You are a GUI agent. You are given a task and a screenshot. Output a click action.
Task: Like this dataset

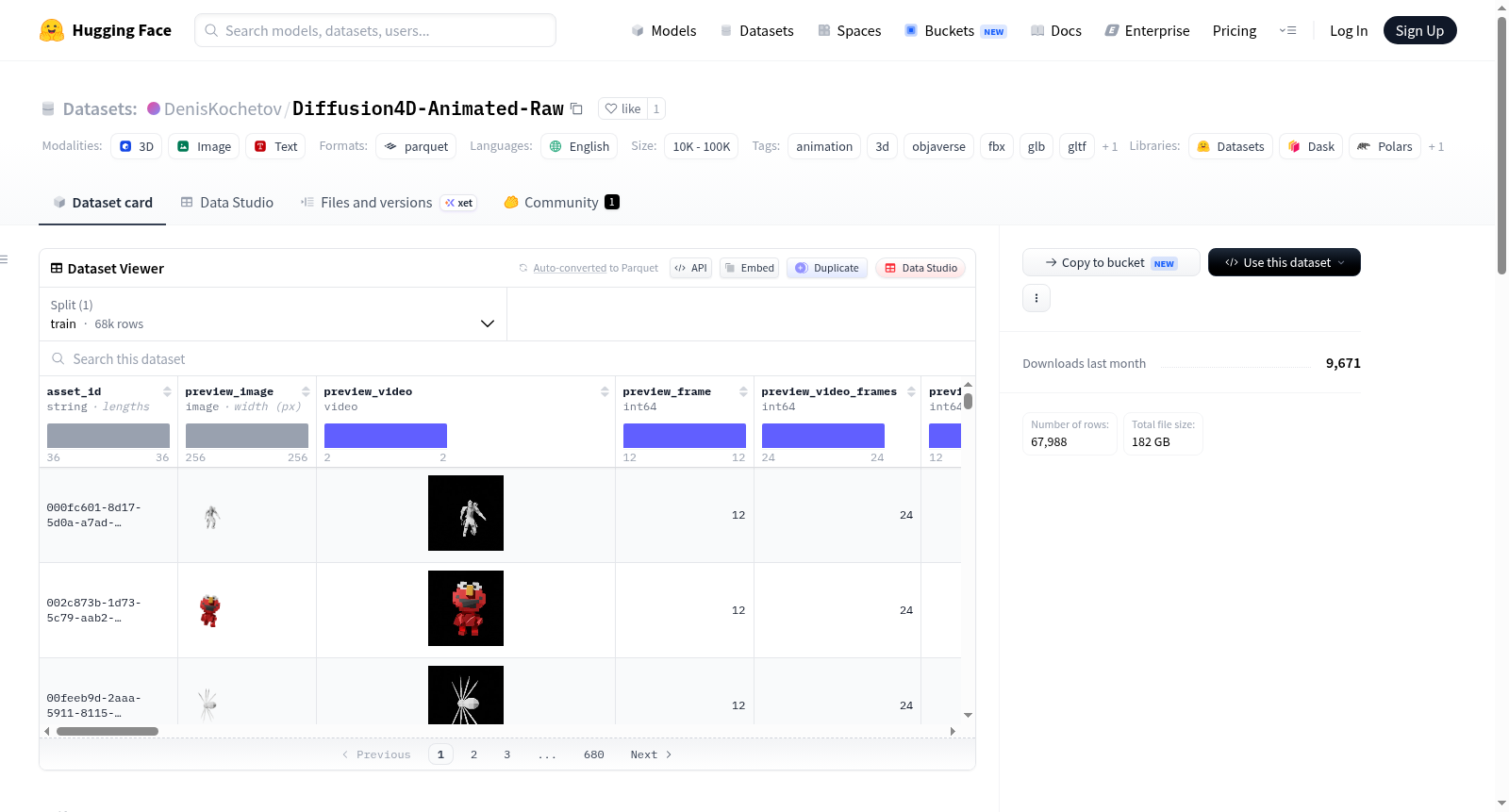(x=622, y=108)
